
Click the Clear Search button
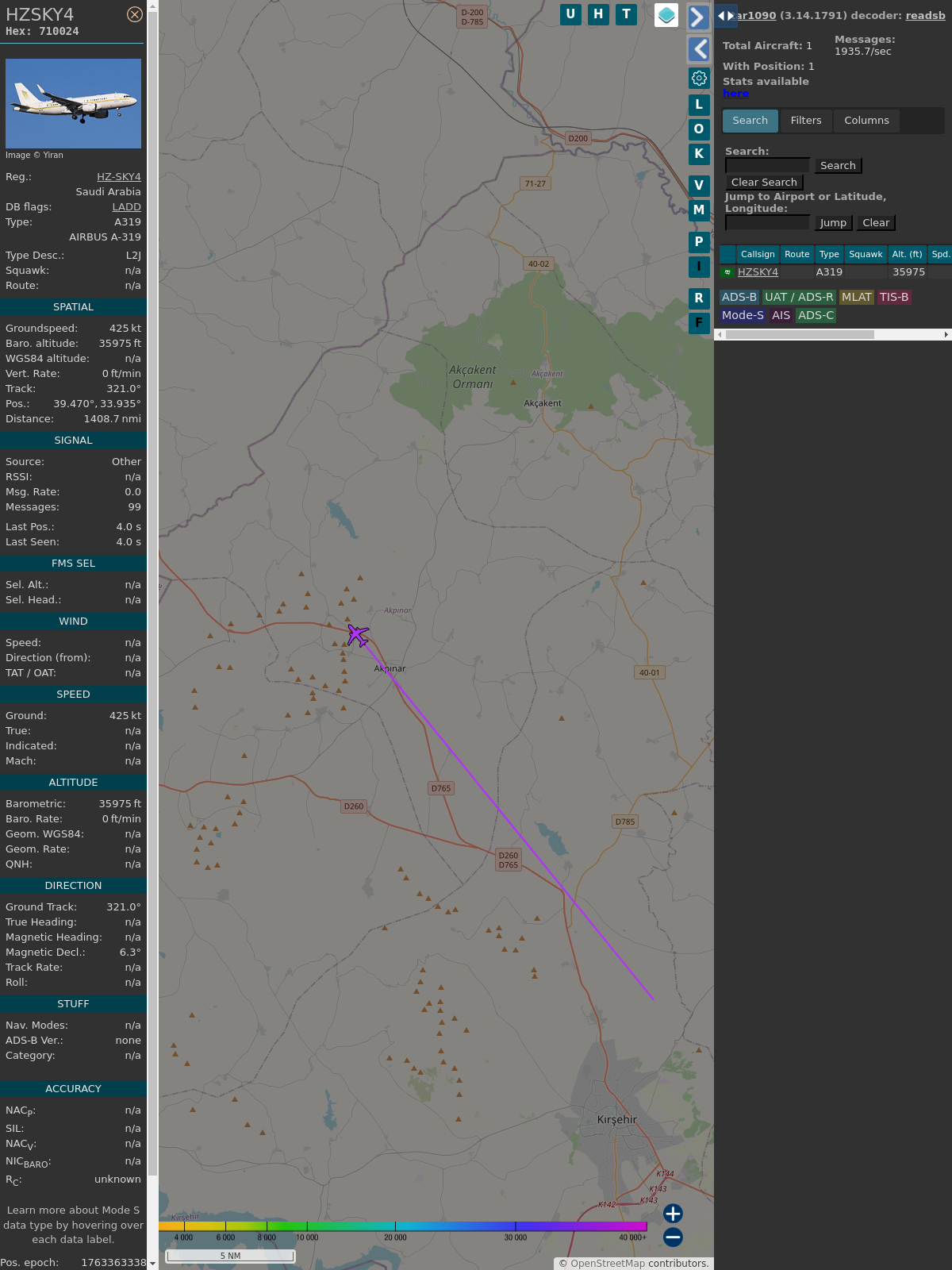764,183
